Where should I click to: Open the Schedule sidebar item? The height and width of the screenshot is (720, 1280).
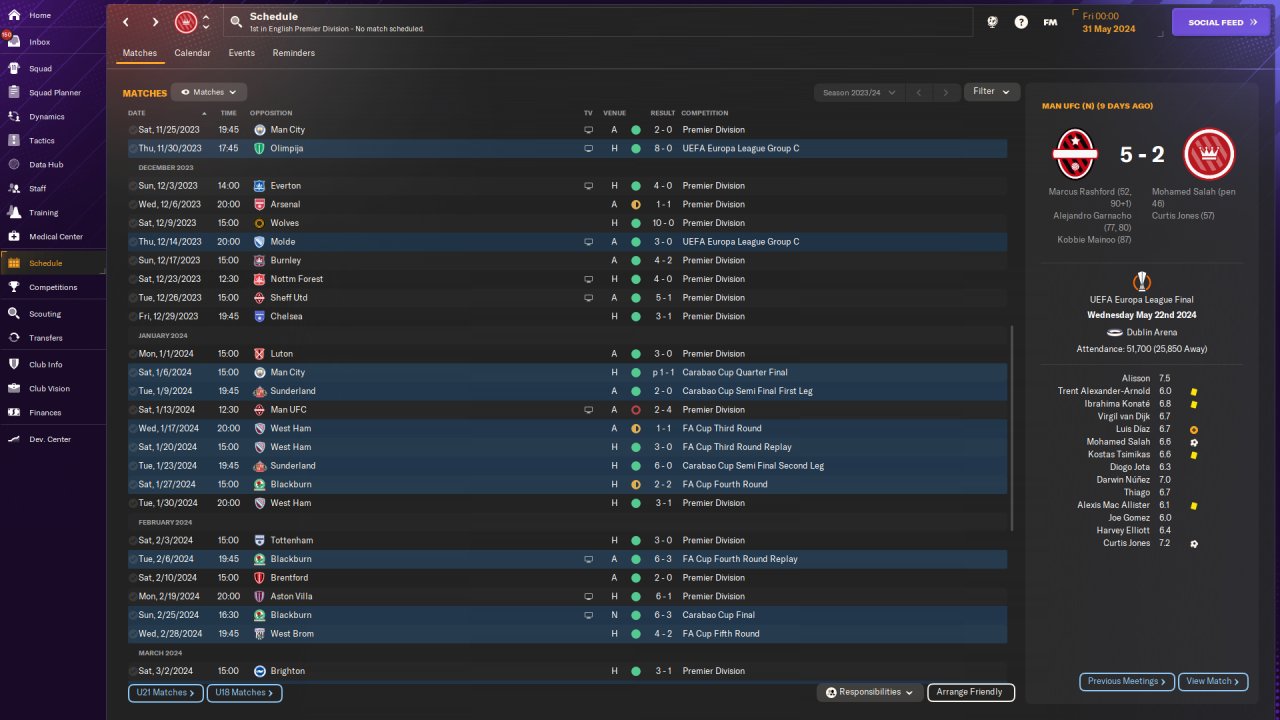[52, 263]
